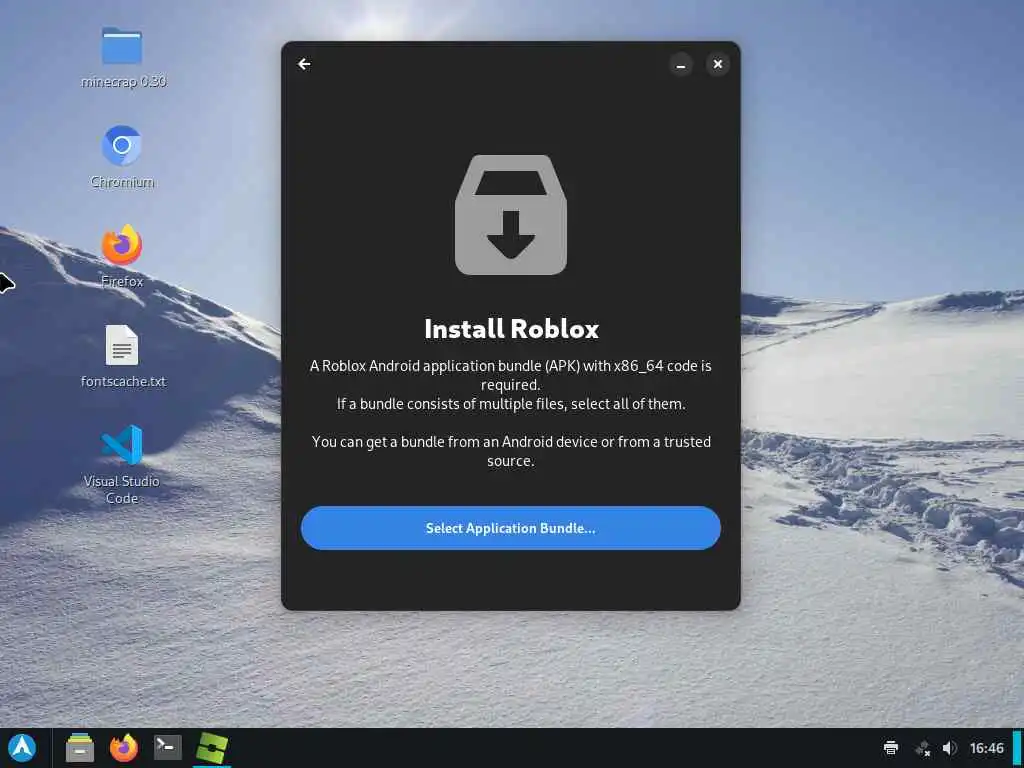Image resolution: width=1024 pixels, height=768 pixels.
Task: Select fontscache.txt file on desktop
Action: 123,357
